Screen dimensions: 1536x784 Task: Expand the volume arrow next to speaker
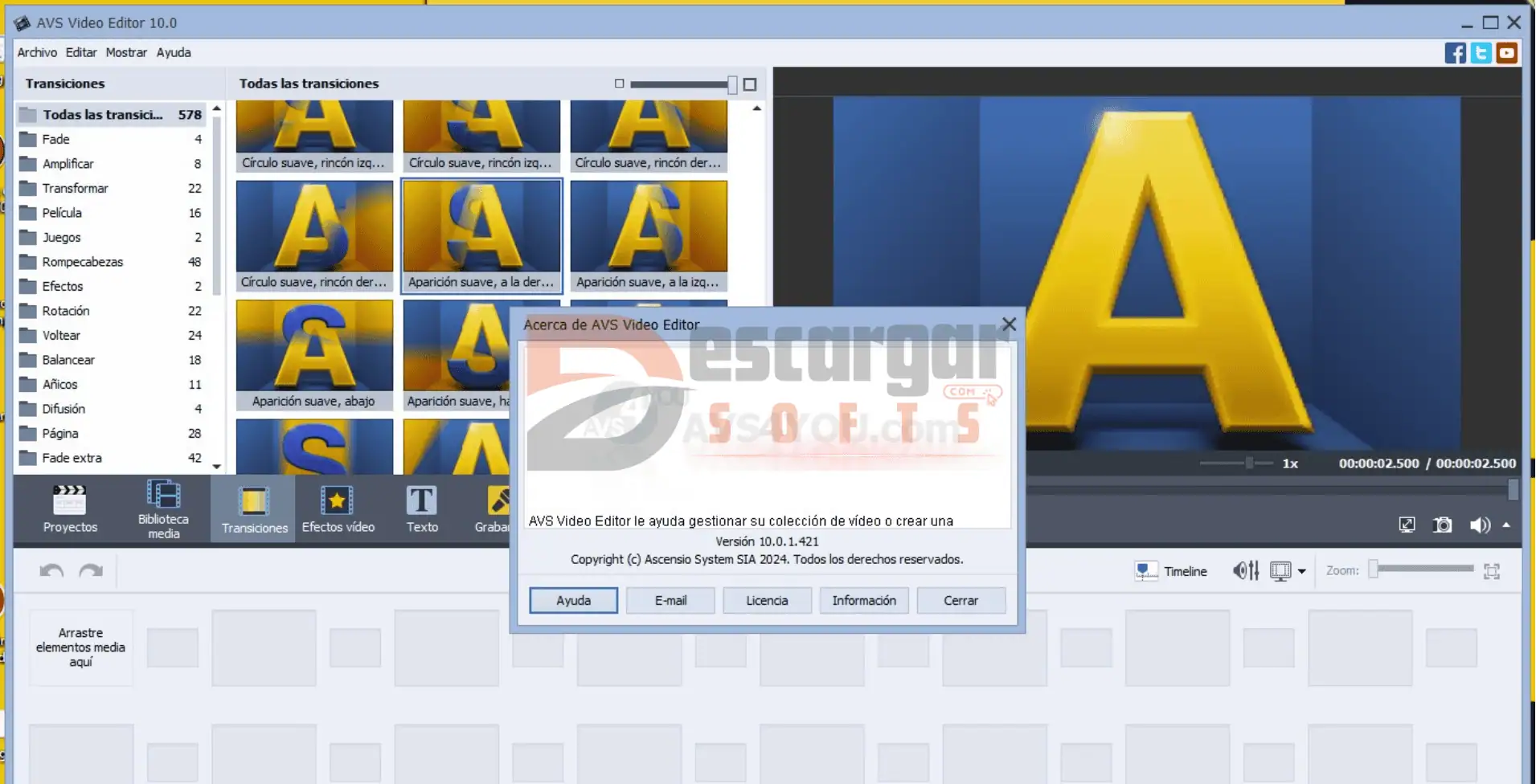pyautogui.click(x=1506, y=525)
